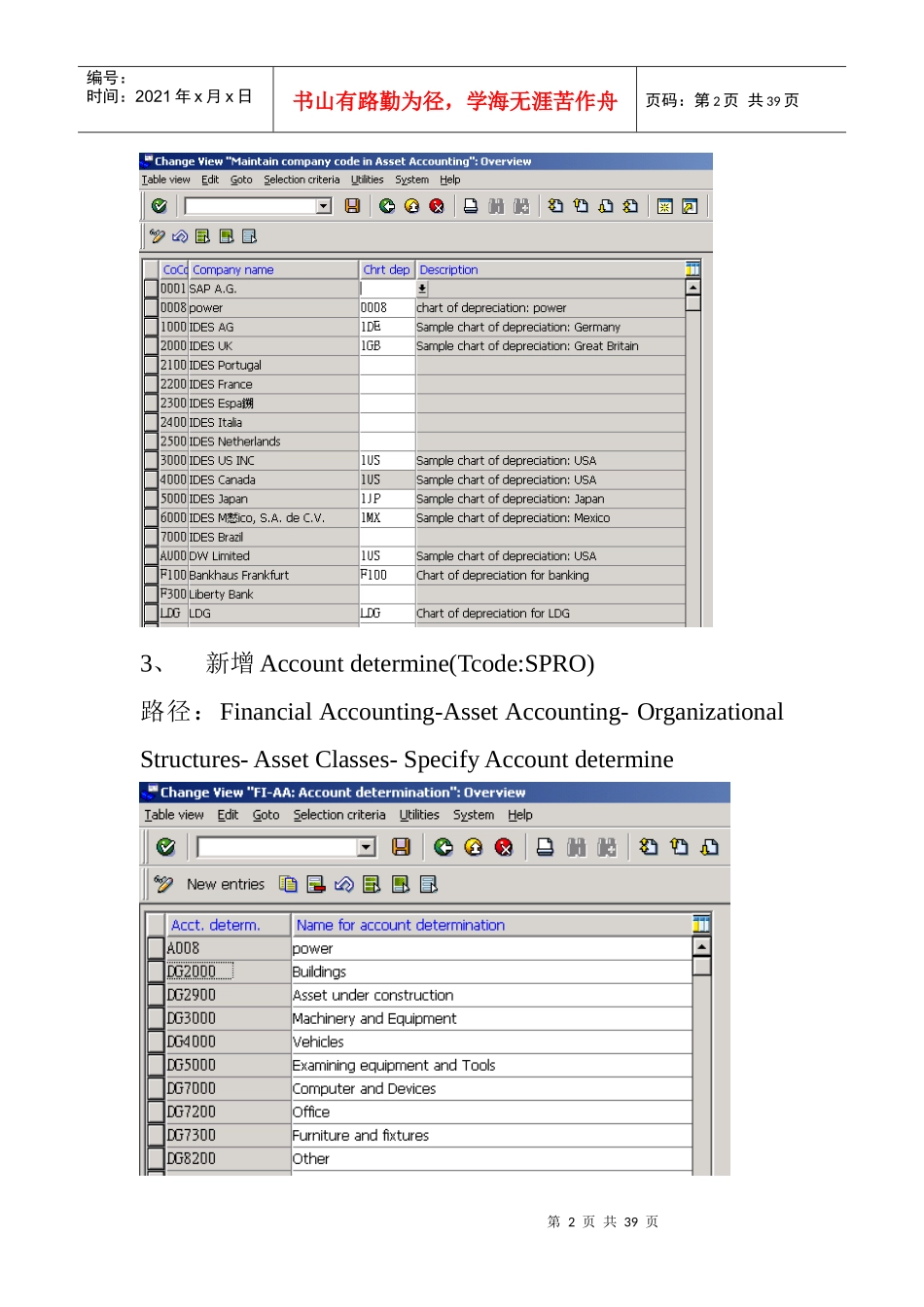Click DG3000 account determination cell
Viewport: 924px width, 1307px height.
pos(228,1018)
